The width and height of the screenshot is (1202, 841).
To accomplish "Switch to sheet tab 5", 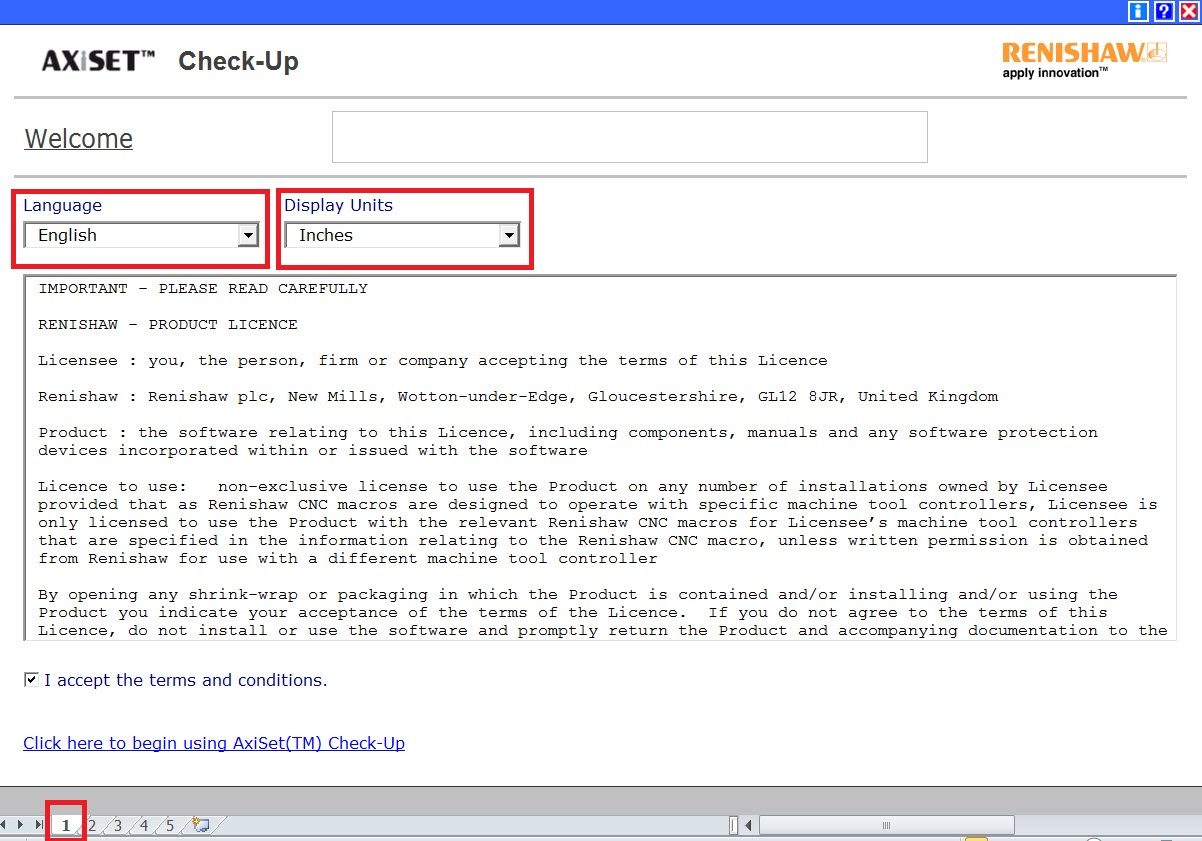I will coord(170,825).
